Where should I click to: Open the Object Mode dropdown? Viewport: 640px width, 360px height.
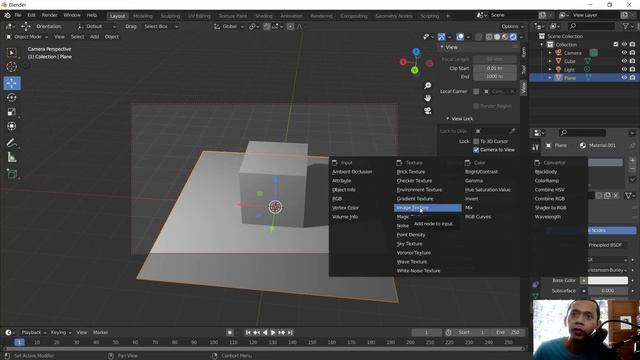pyautogui.click(x=27, y=37)
